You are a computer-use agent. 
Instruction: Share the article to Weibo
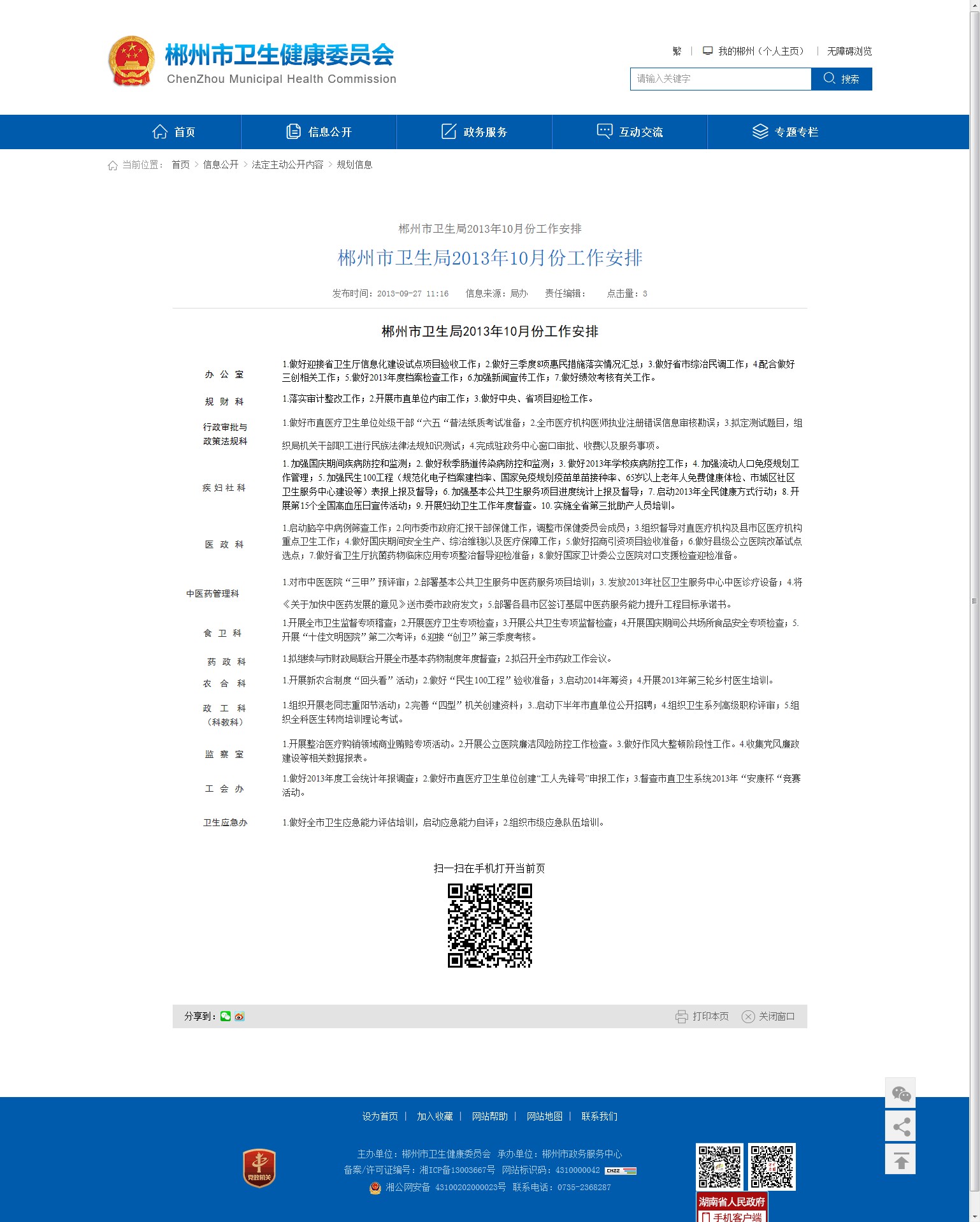coord(240,1016)
